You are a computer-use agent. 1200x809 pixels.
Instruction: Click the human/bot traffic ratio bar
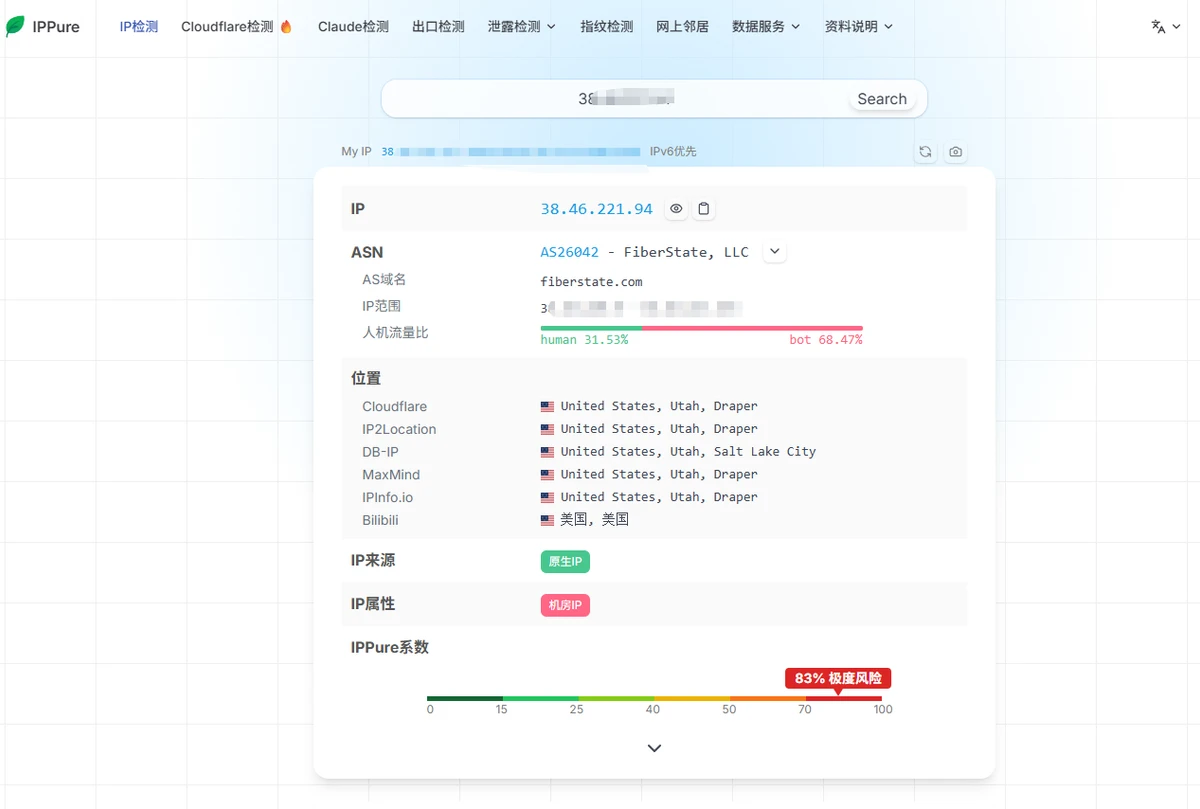[x=701, y=328]
